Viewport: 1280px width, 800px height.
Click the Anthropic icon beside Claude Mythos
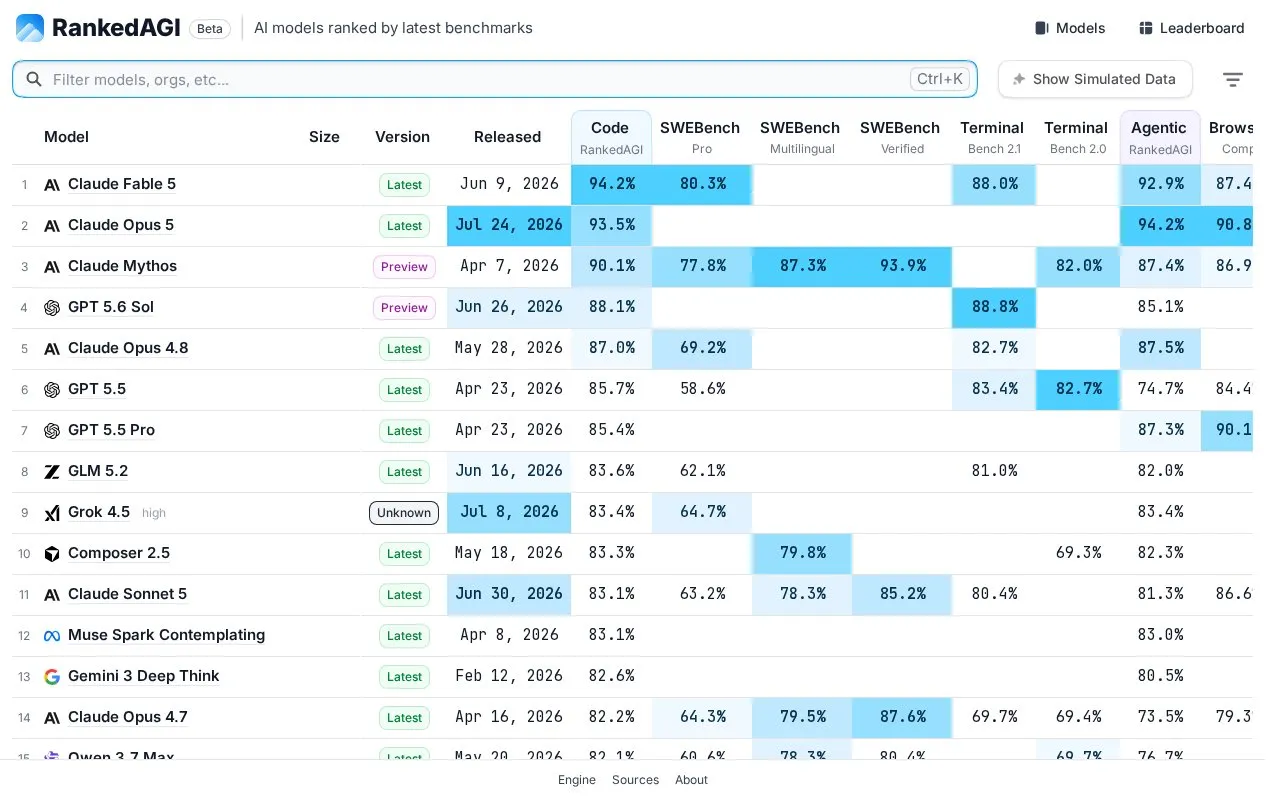(x=52, y=266)
